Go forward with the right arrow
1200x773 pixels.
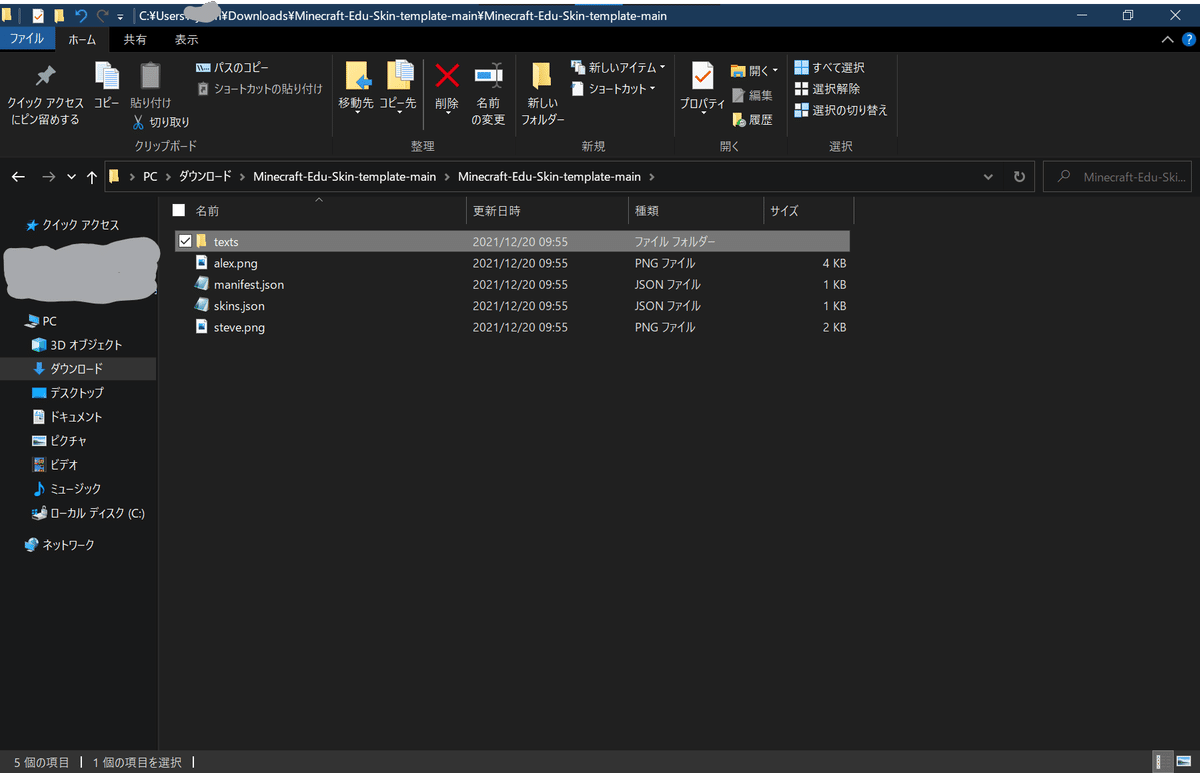coord(48,177)
